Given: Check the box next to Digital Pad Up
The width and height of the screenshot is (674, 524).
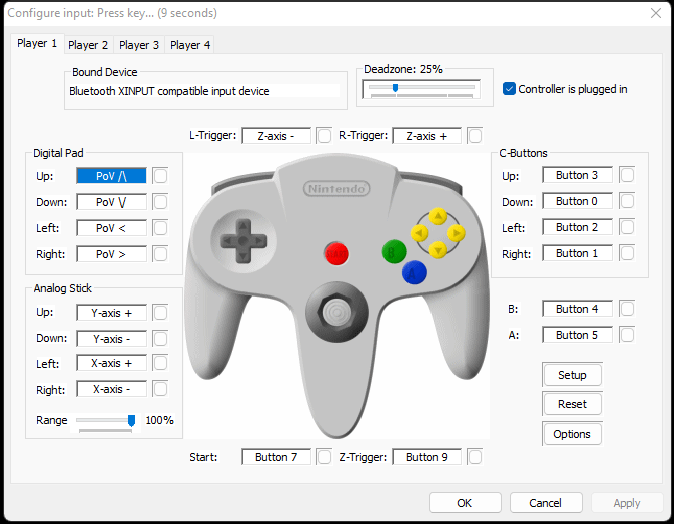Looking at the screenshot, I should (x=160, y=176).
